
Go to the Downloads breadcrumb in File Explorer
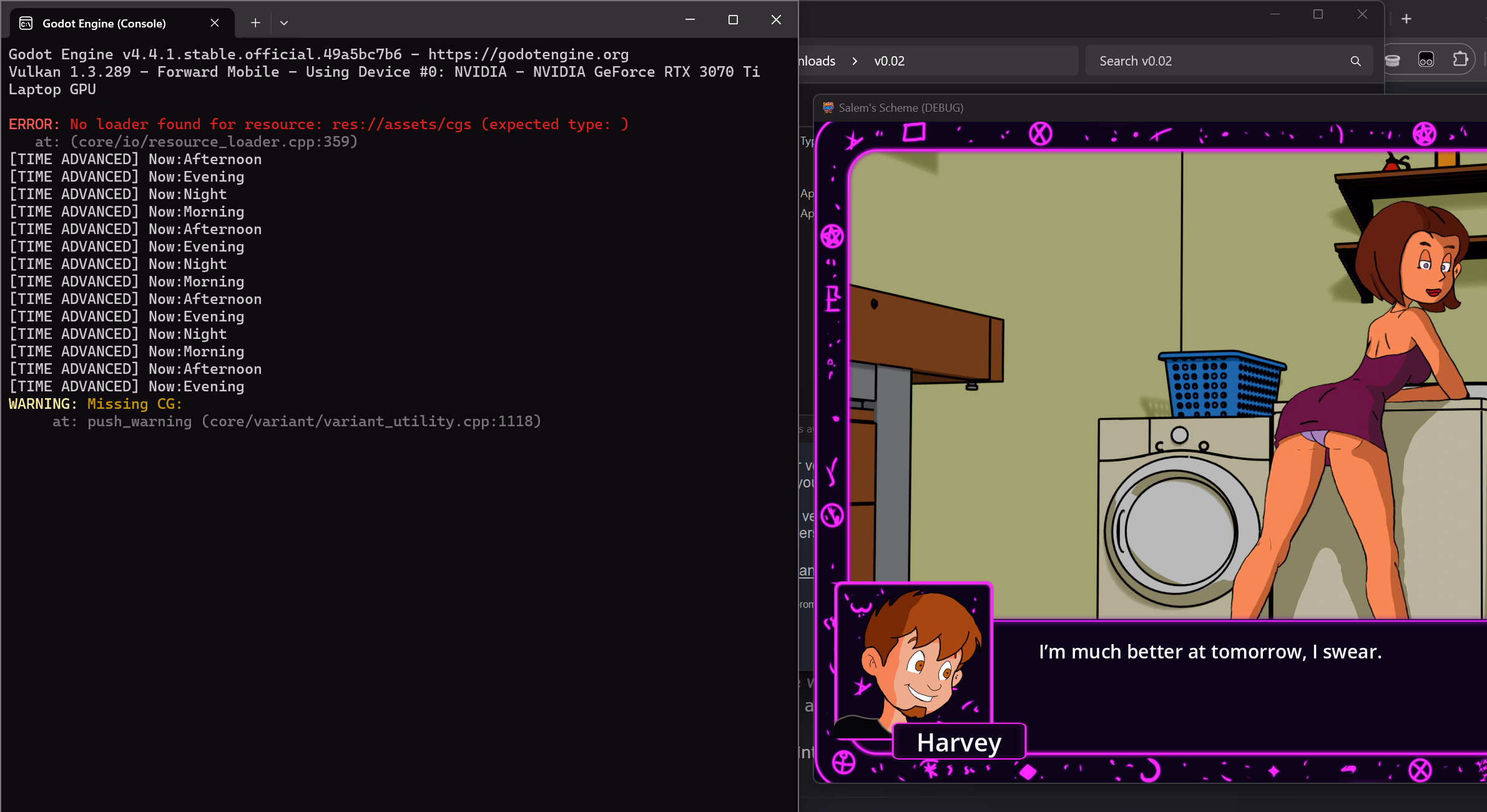(x=817, y=61)
